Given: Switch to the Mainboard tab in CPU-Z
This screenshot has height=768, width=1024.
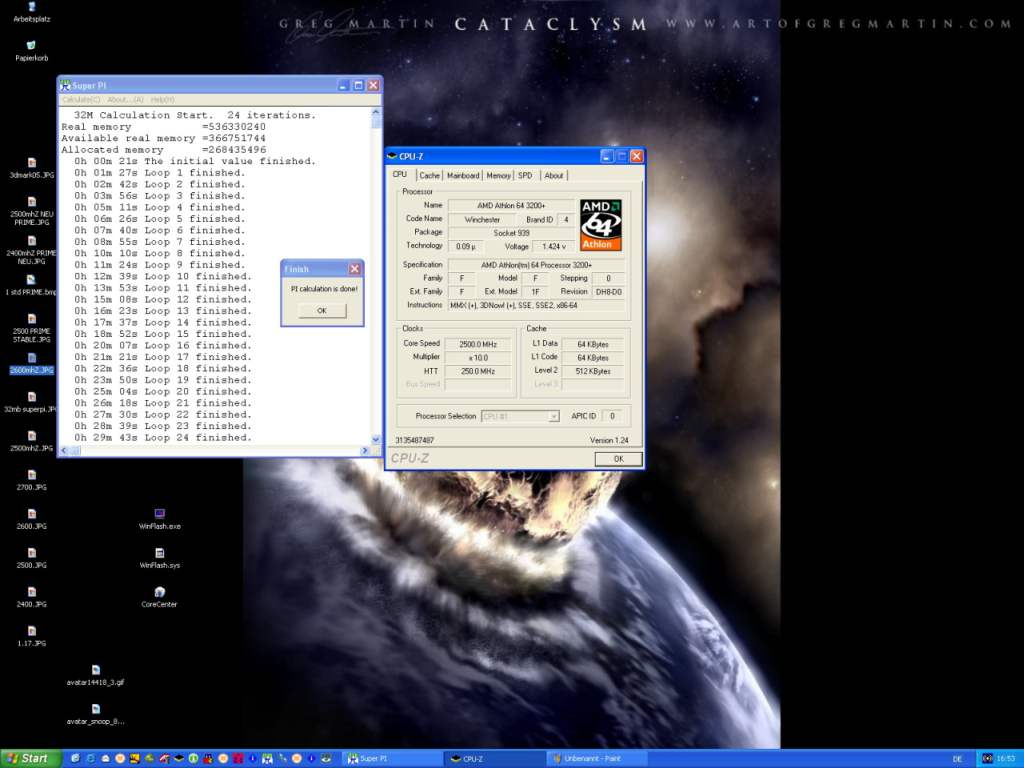Looking at the screenshot, I should pos(463,175).
